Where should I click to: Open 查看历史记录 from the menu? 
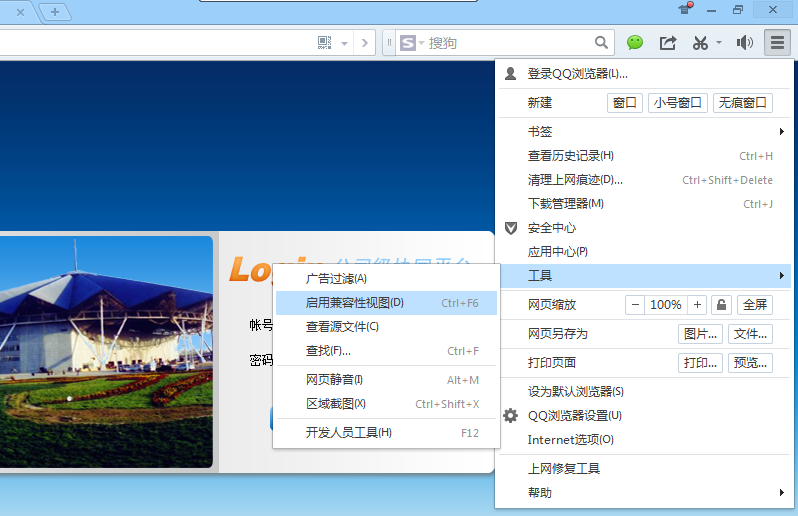[570, 156]
